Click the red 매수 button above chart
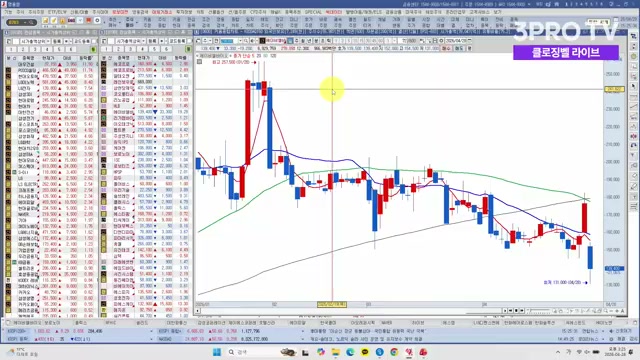 tap(446, 48)
